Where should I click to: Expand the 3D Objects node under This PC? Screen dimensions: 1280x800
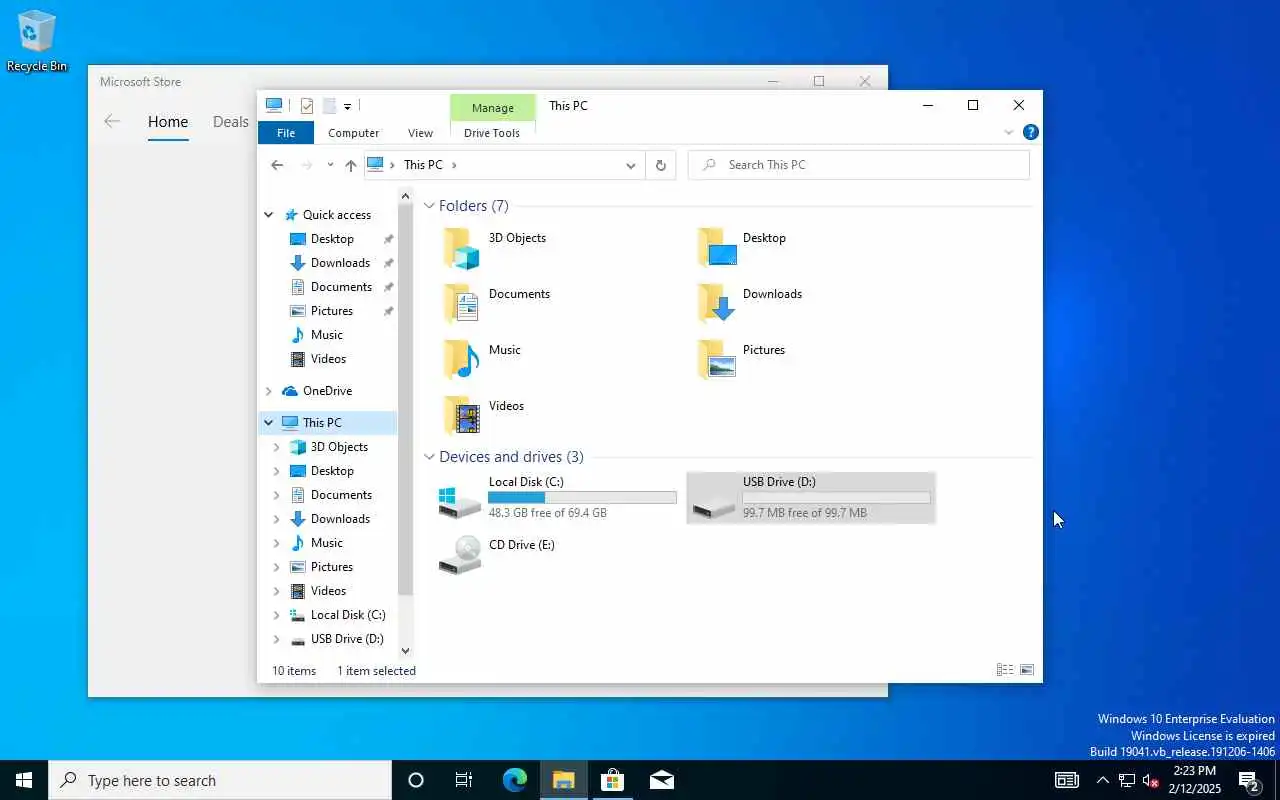277,447
